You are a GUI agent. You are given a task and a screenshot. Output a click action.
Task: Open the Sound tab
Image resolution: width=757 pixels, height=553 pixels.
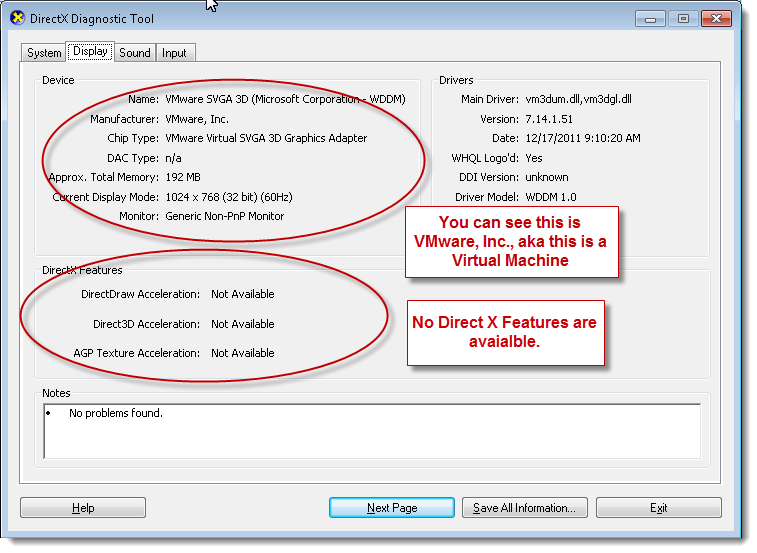tap(135, 53)
